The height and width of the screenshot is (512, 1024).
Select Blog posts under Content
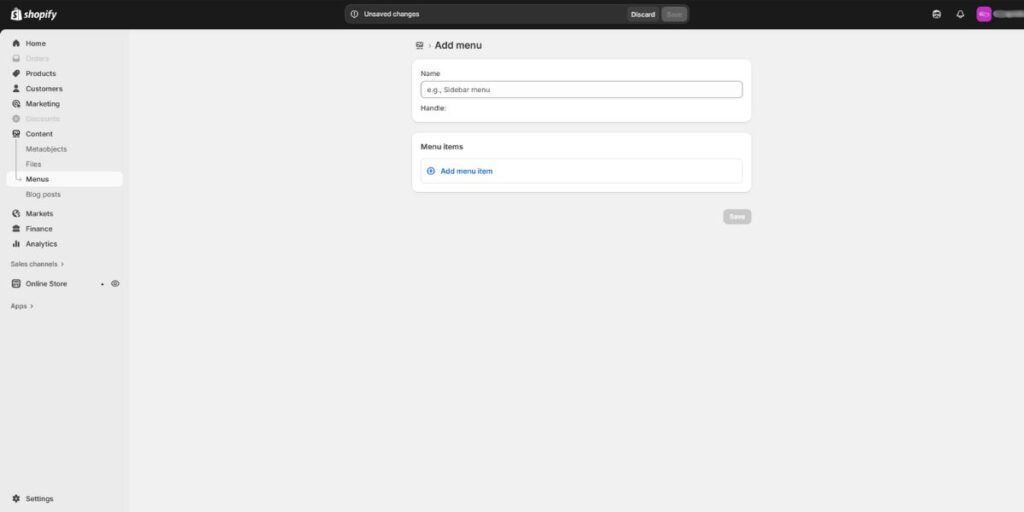click(43, 194)
